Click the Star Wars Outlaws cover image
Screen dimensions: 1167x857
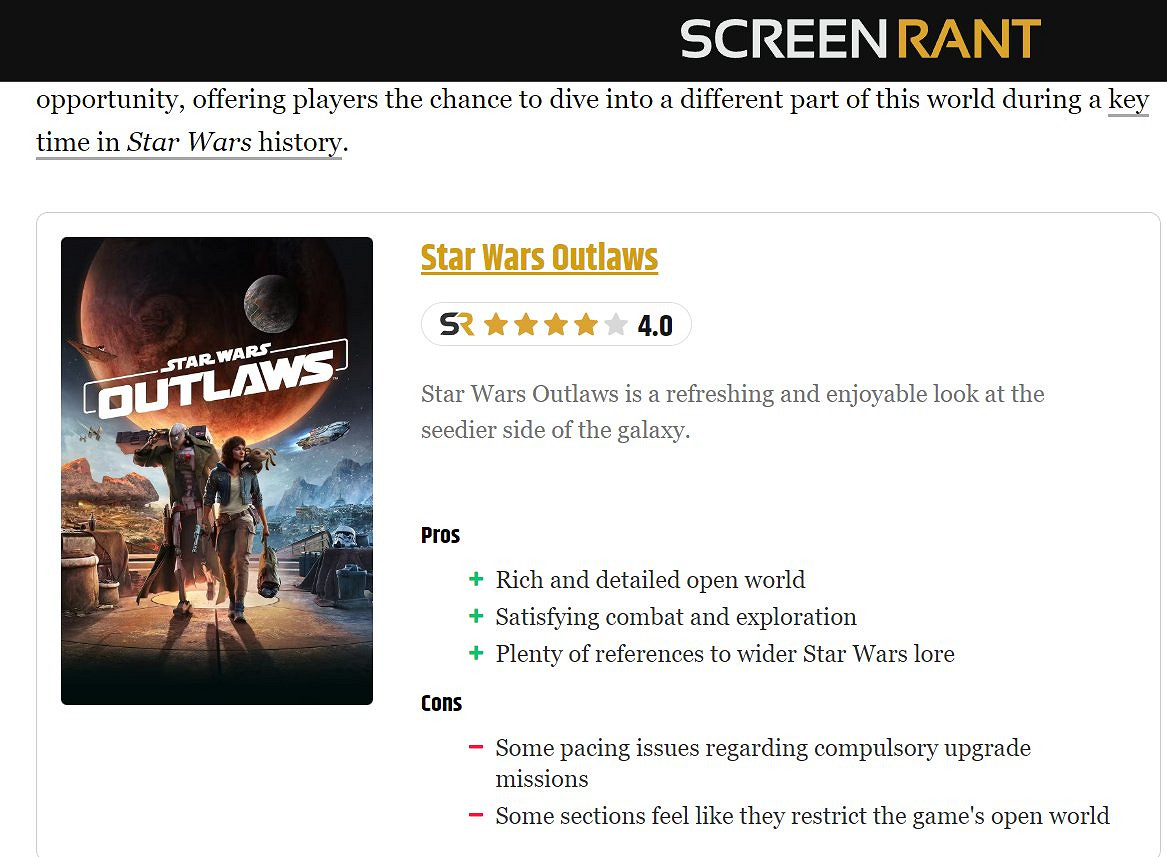[217, 470]
